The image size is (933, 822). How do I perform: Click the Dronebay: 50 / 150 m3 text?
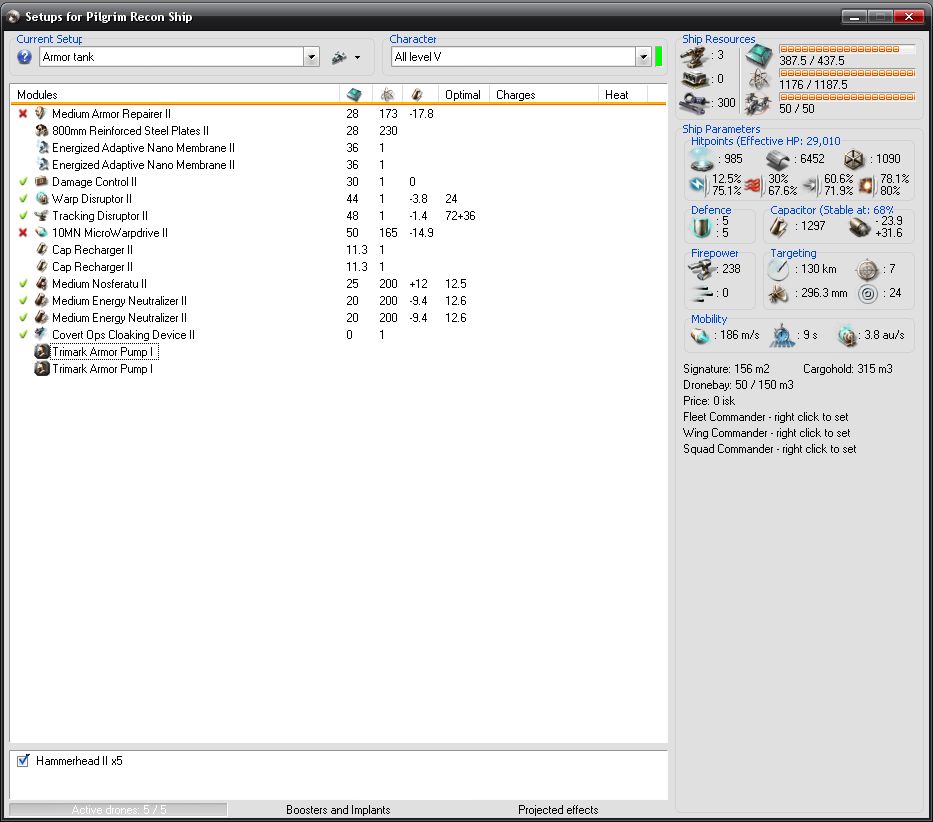(x=738, y=385)
